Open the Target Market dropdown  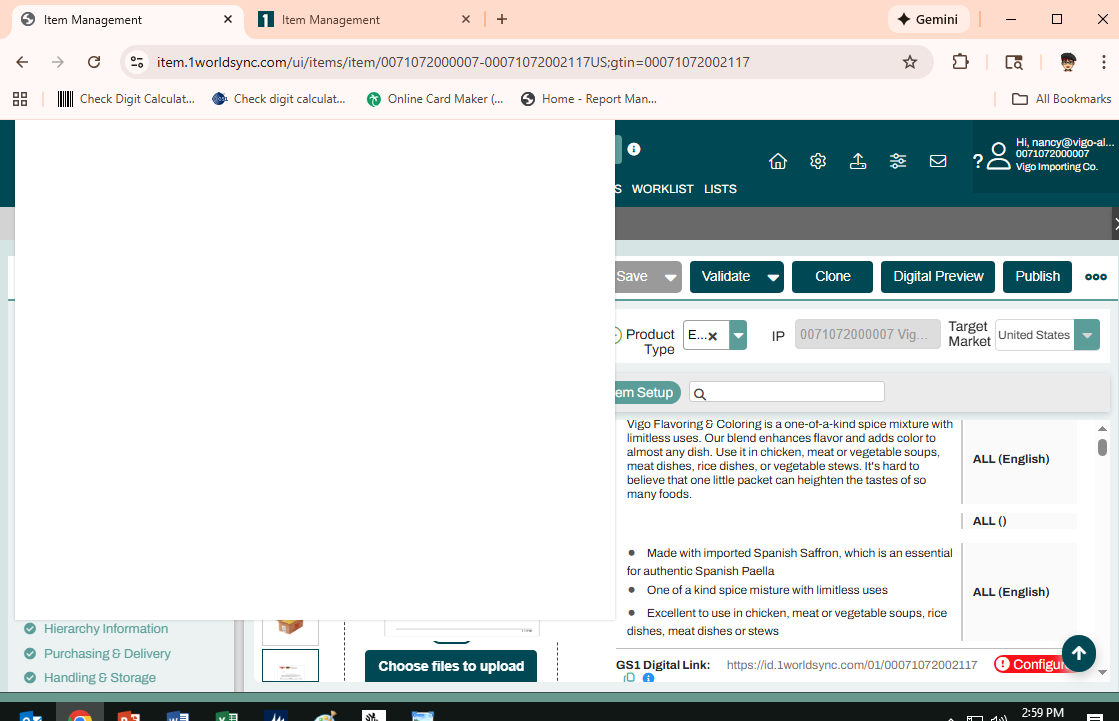1086,335
